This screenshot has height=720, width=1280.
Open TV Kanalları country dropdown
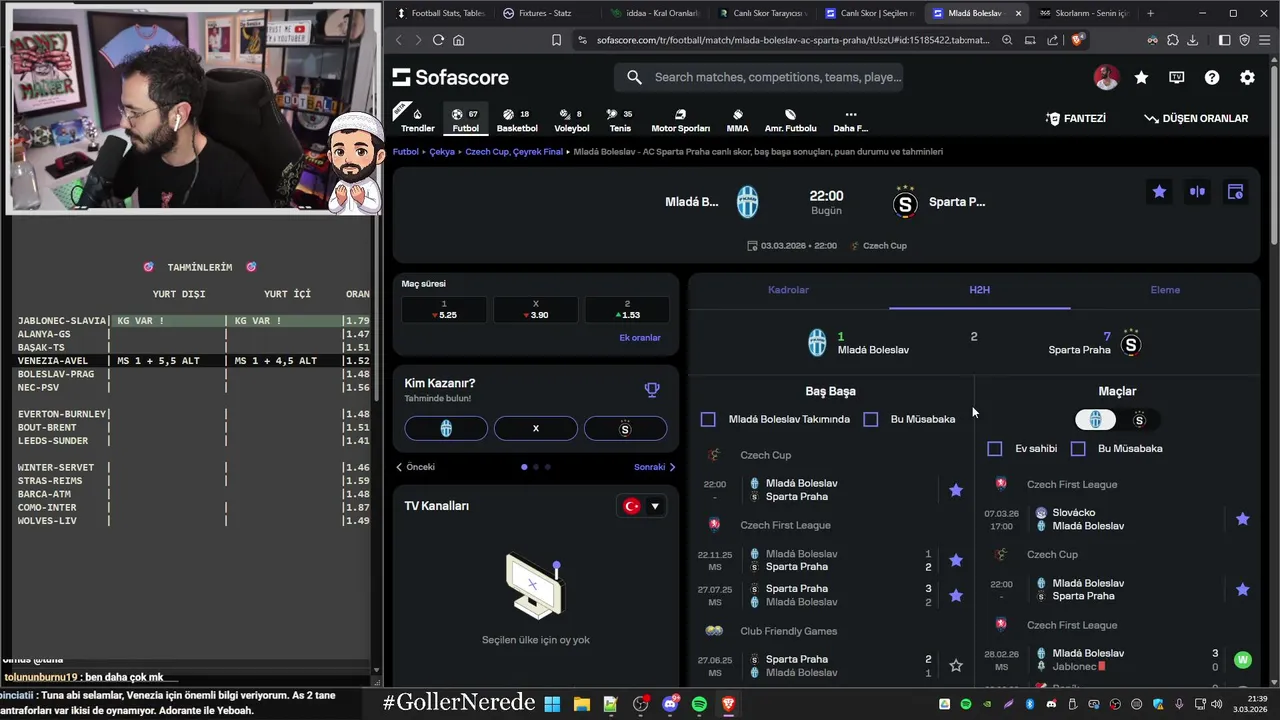point(641,506)
